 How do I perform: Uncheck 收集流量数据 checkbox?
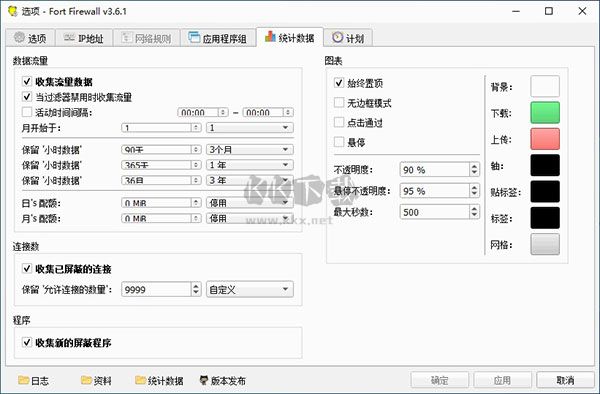27,81
